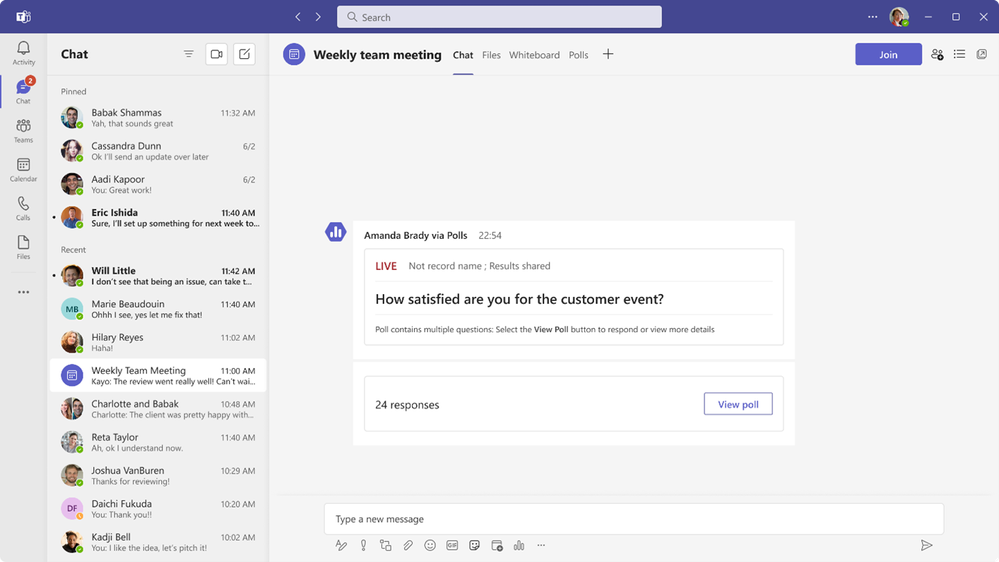The width and height of the screenshot is (999, 562).
Task: Open Calendar from the left rail
Action: 23,169
